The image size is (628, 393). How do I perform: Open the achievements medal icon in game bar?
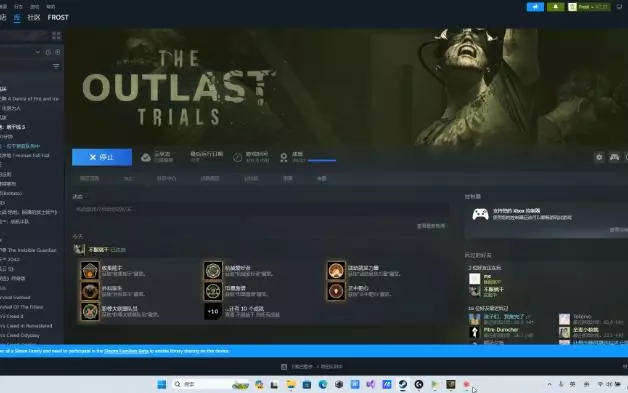pos(284,157)
